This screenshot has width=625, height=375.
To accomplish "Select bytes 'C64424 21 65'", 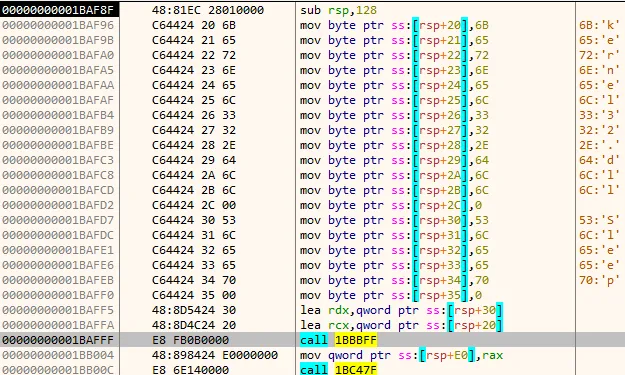I will pos(194,40).
